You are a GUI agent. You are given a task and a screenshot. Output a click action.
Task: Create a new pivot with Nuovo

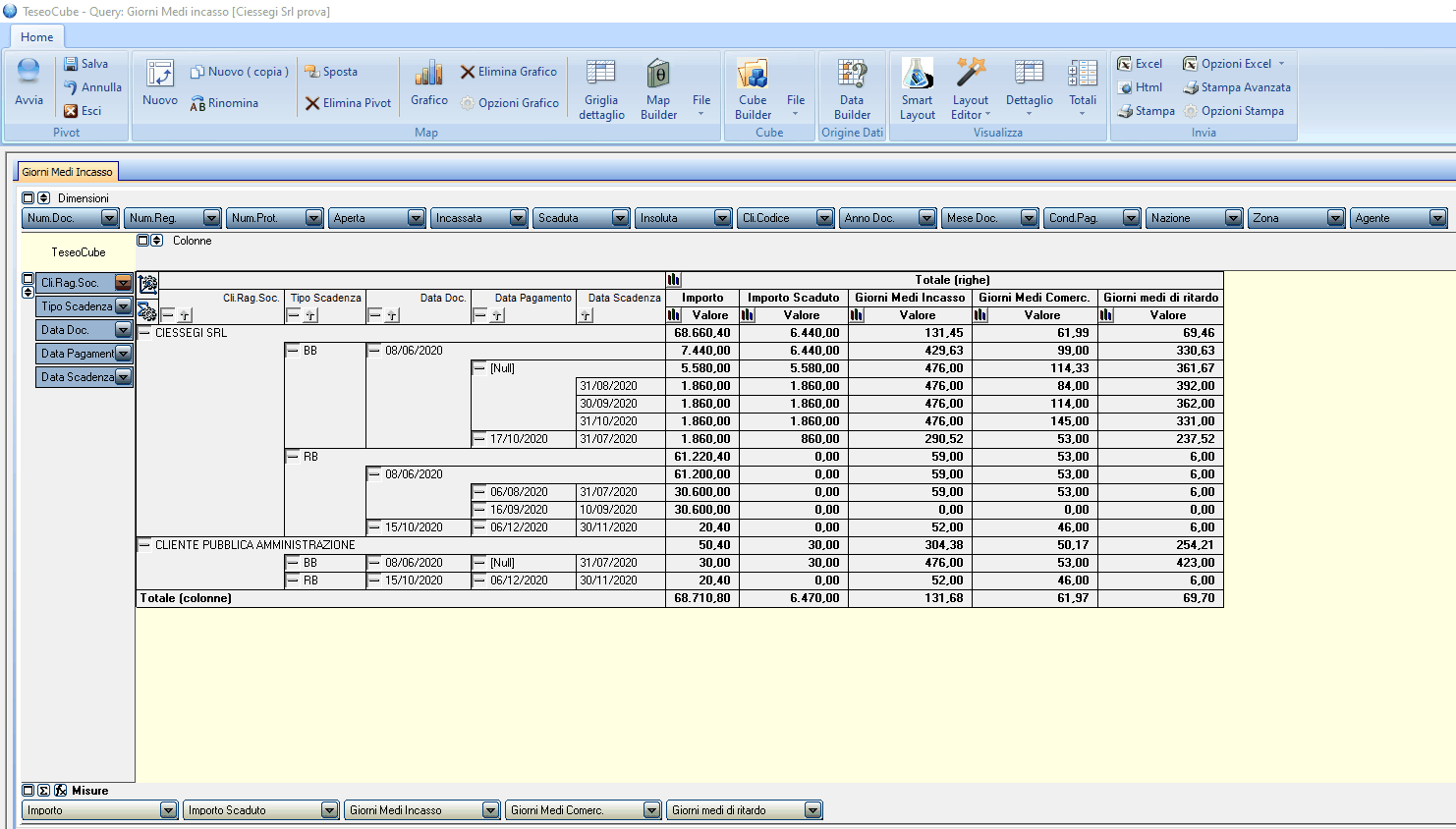point(160,83)
